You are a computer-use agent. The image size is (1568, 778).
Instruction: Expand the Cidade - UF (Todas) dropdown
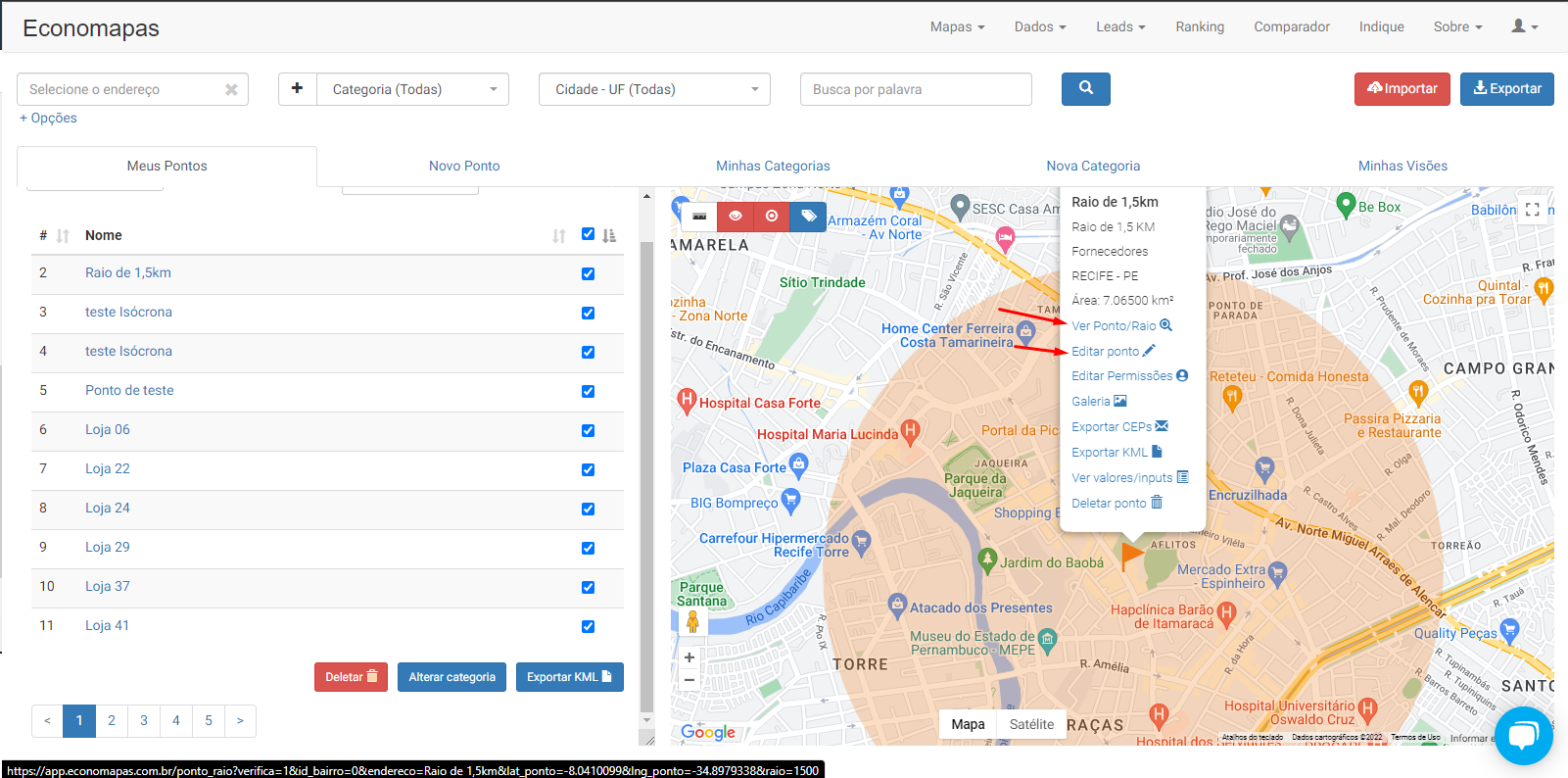[x=654, y=89]
